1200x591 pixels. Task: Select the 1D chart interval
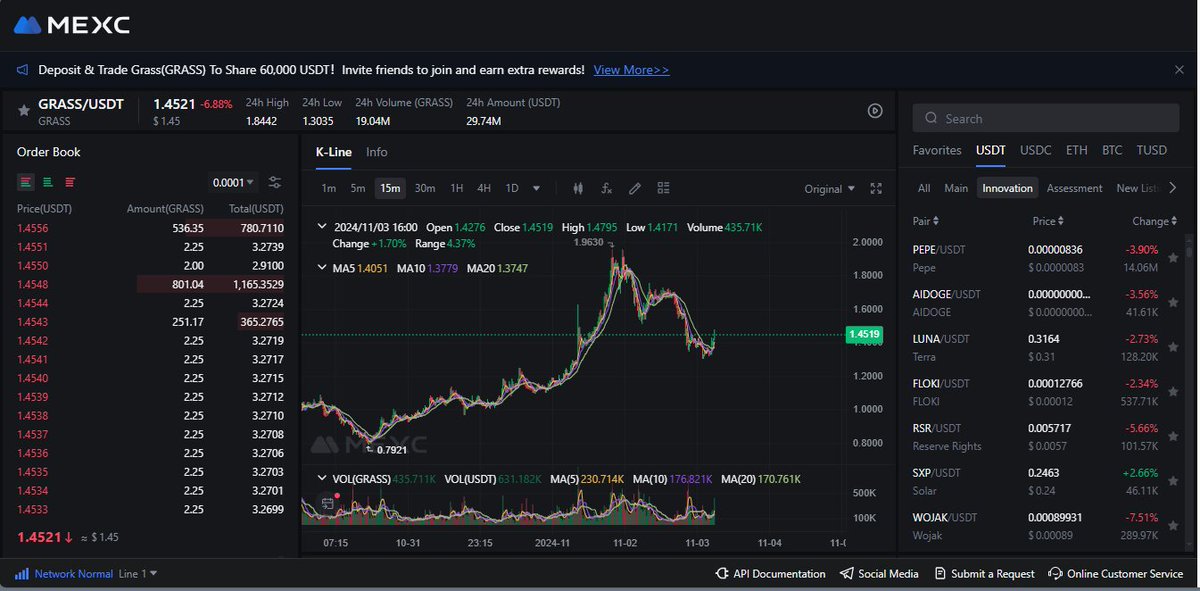click(512, 188)
